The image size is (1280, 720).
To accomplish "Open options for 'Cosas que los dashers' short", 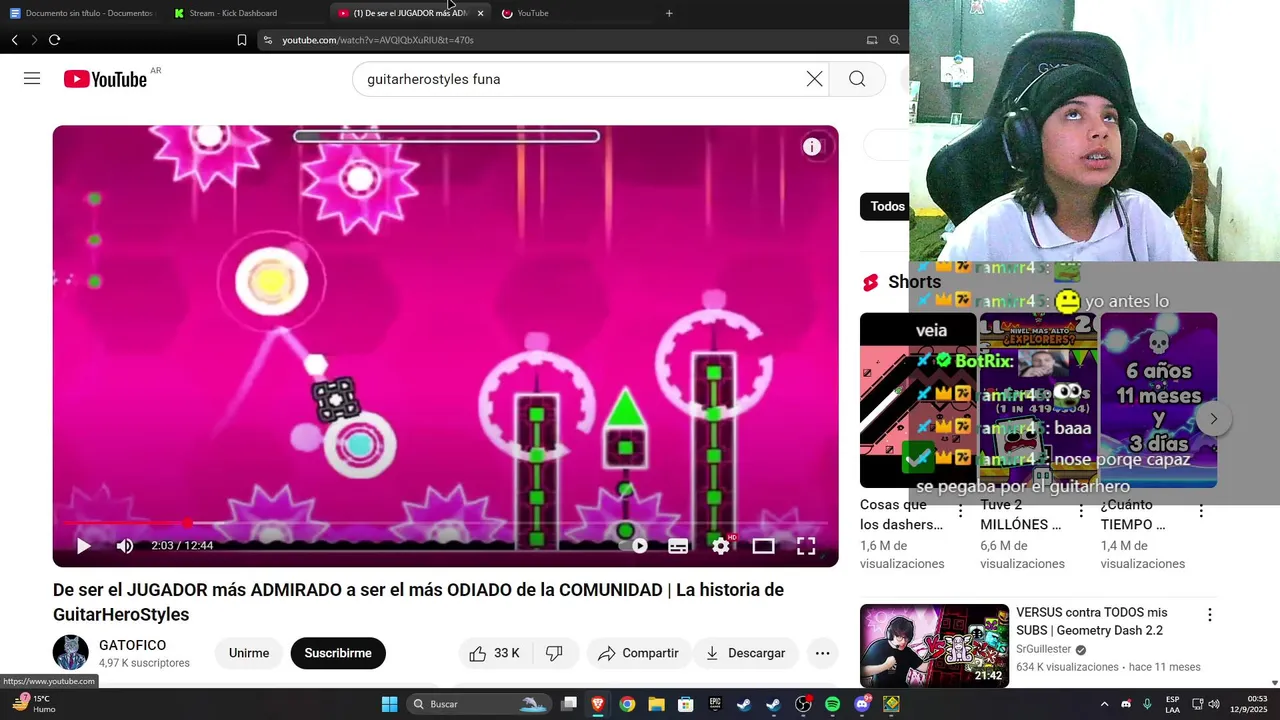I will coord(960,512).
